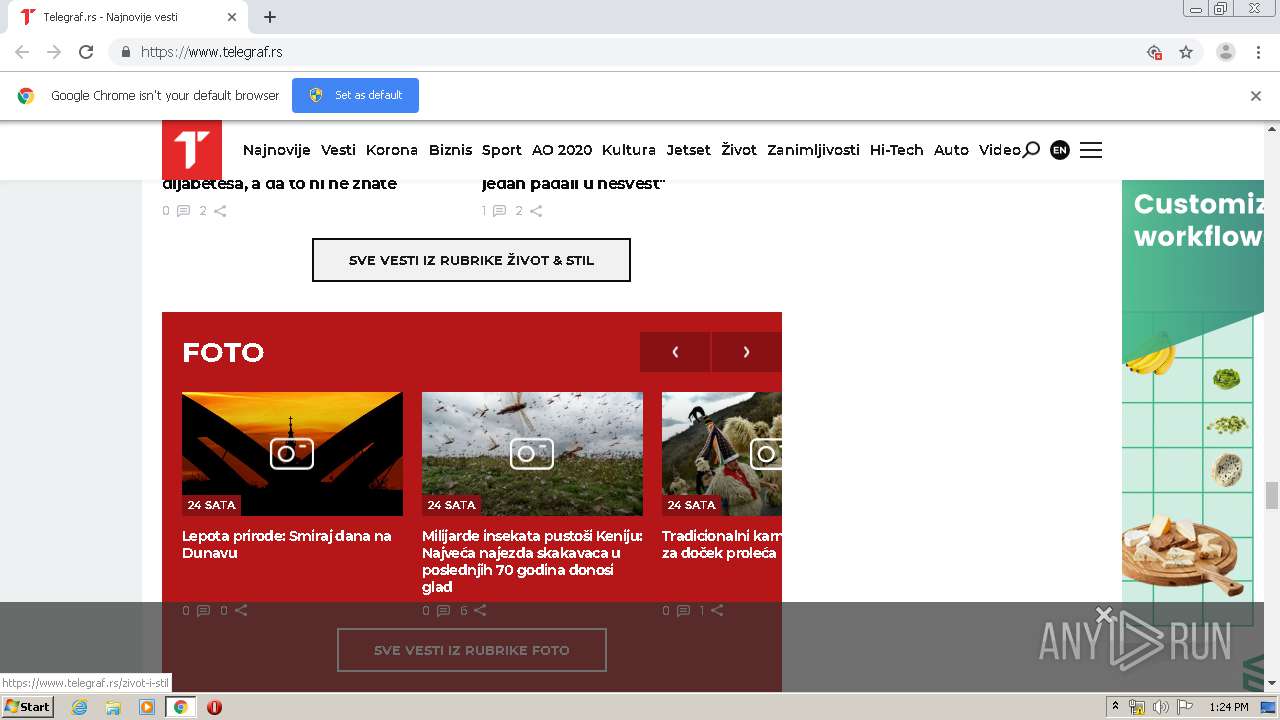This screenshot has height=720, width=1280.
Task: Click share icon under nesvest article
Action: coord(536,211)
